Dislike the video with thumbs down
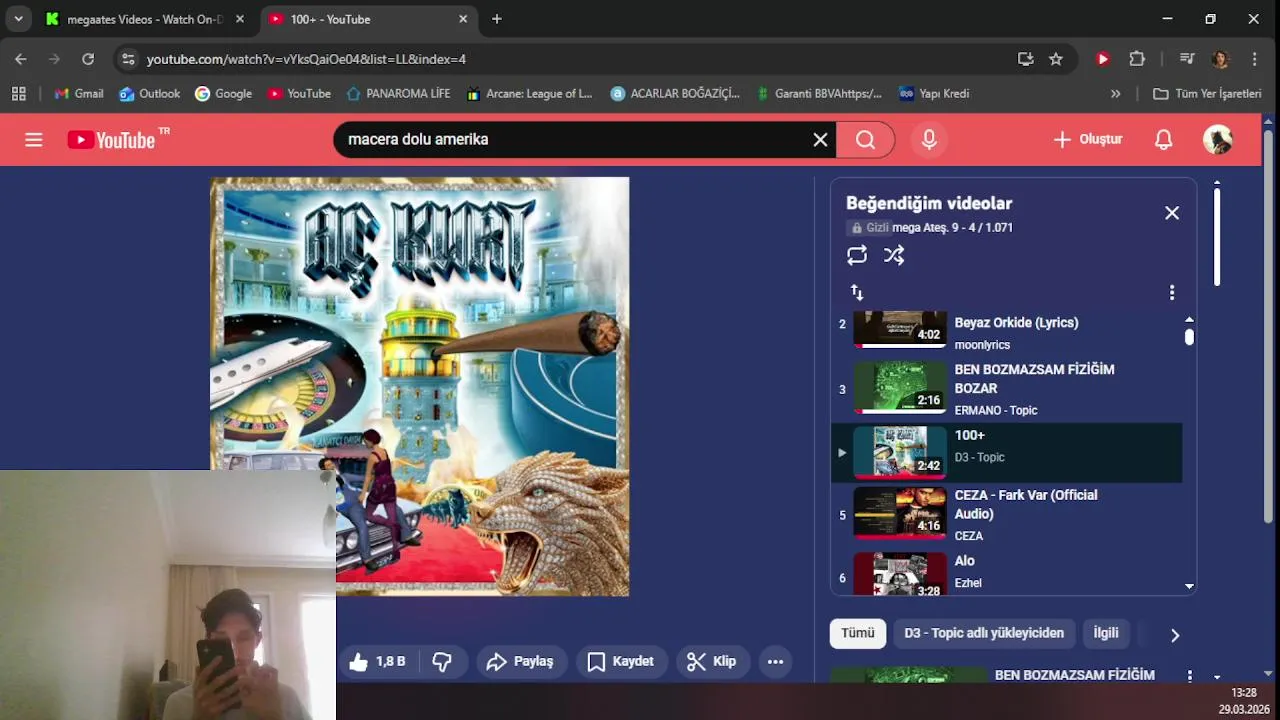The width and height of the screenshot is (1280, 720). pos(442,661)
